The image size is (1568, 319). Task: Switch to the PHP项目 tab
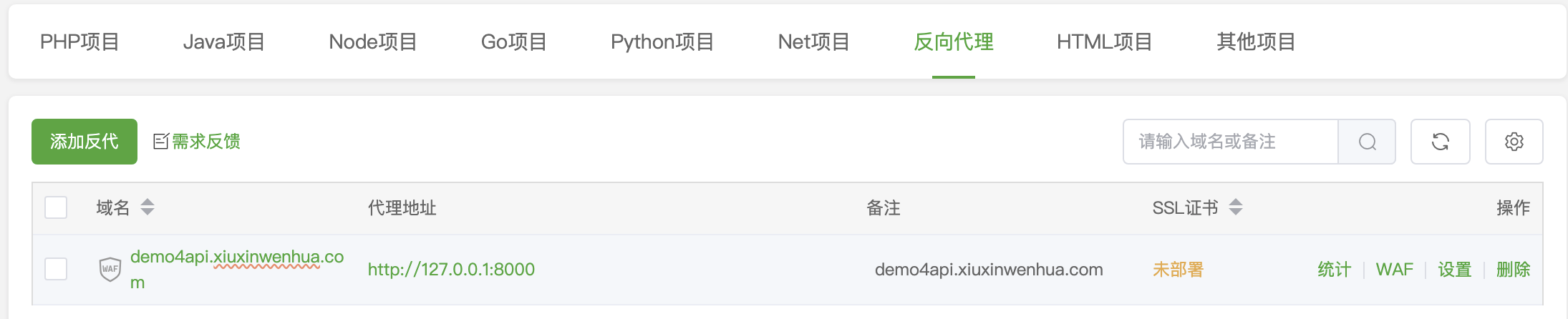[79, 42]
